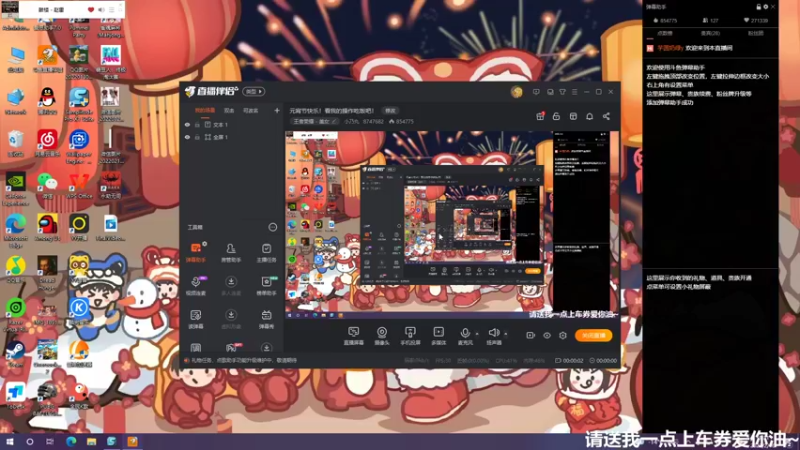
Task: Switch to the underlined first tab of 弹幕助手 panel
Action: (x=665, y=33)
